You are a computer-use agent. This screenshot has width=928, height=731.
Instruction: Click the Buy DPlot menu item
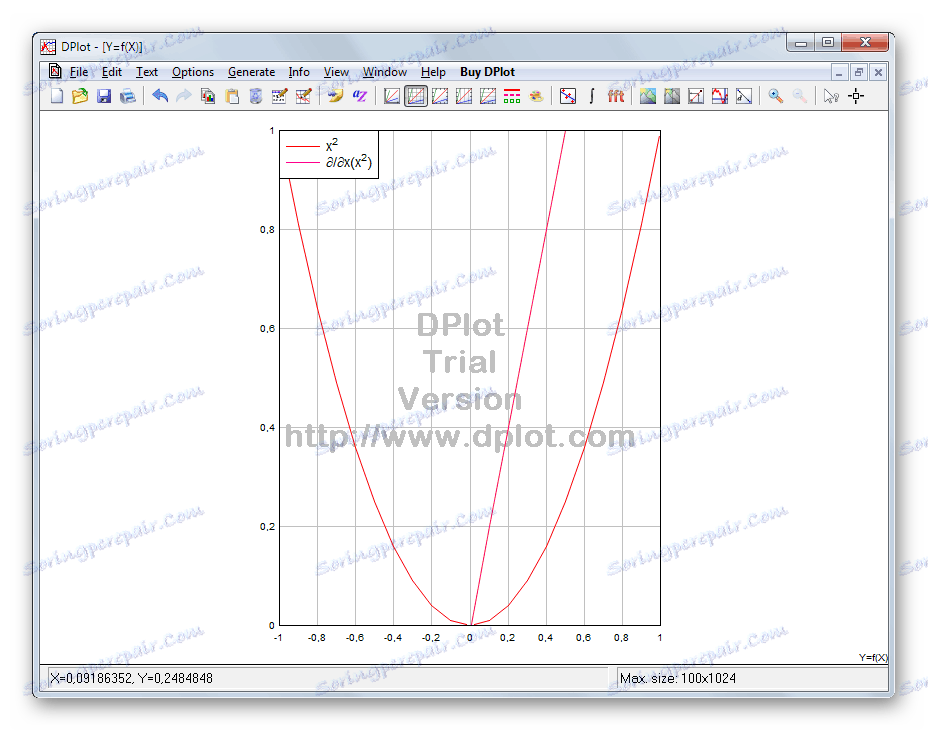click(x=488, y=72)
